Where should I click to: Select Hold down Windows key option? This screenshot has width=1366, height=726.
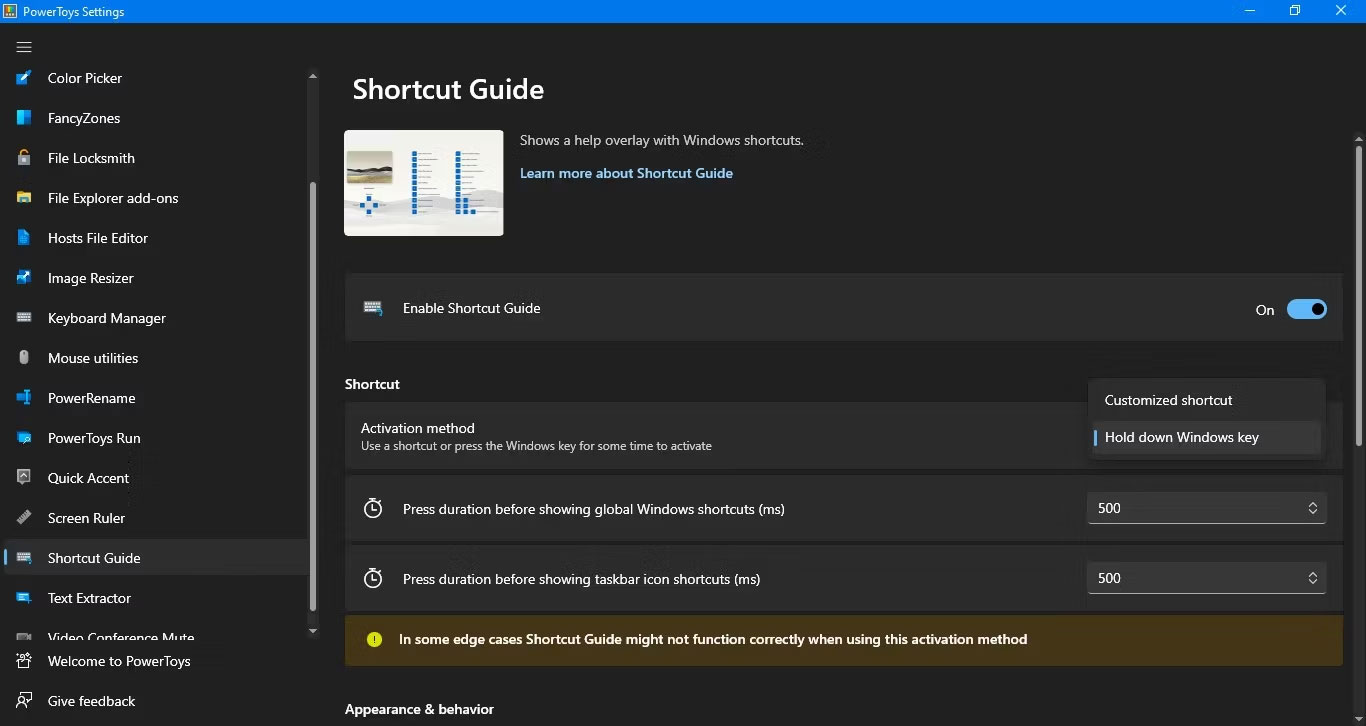tap(1181, 437)
